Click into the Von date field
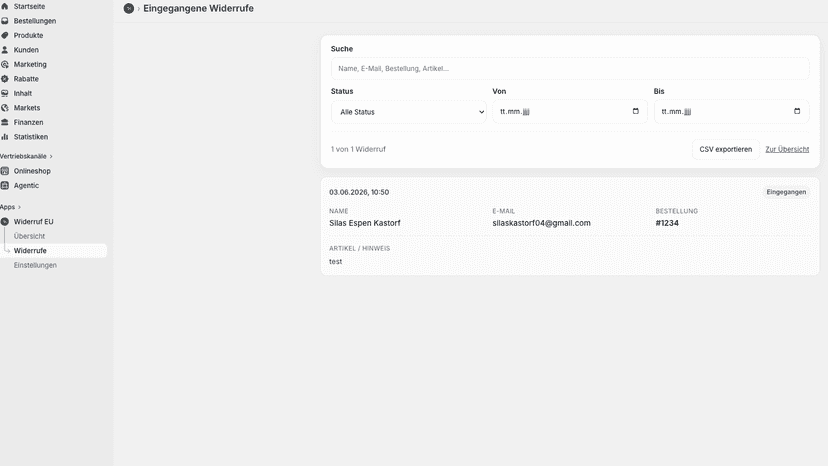This screenshot has height=466, width=828. (x=570, y=111)
